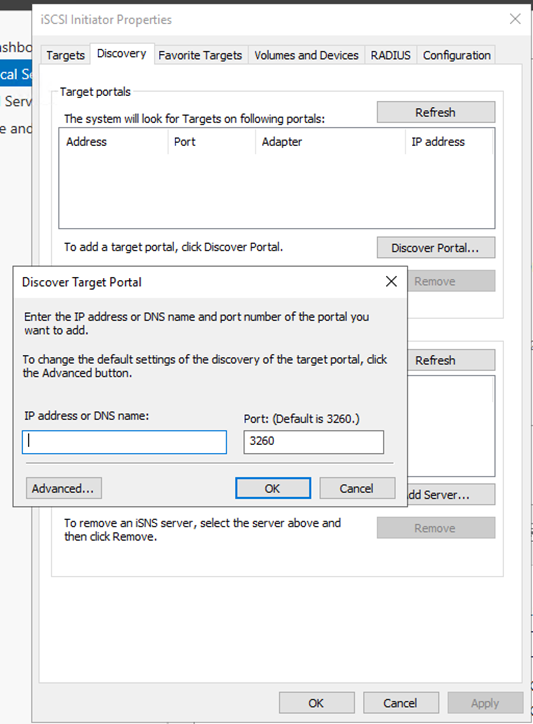Switch to the Targets tab
Screen dimensions: 533x724
click(65, 55)
